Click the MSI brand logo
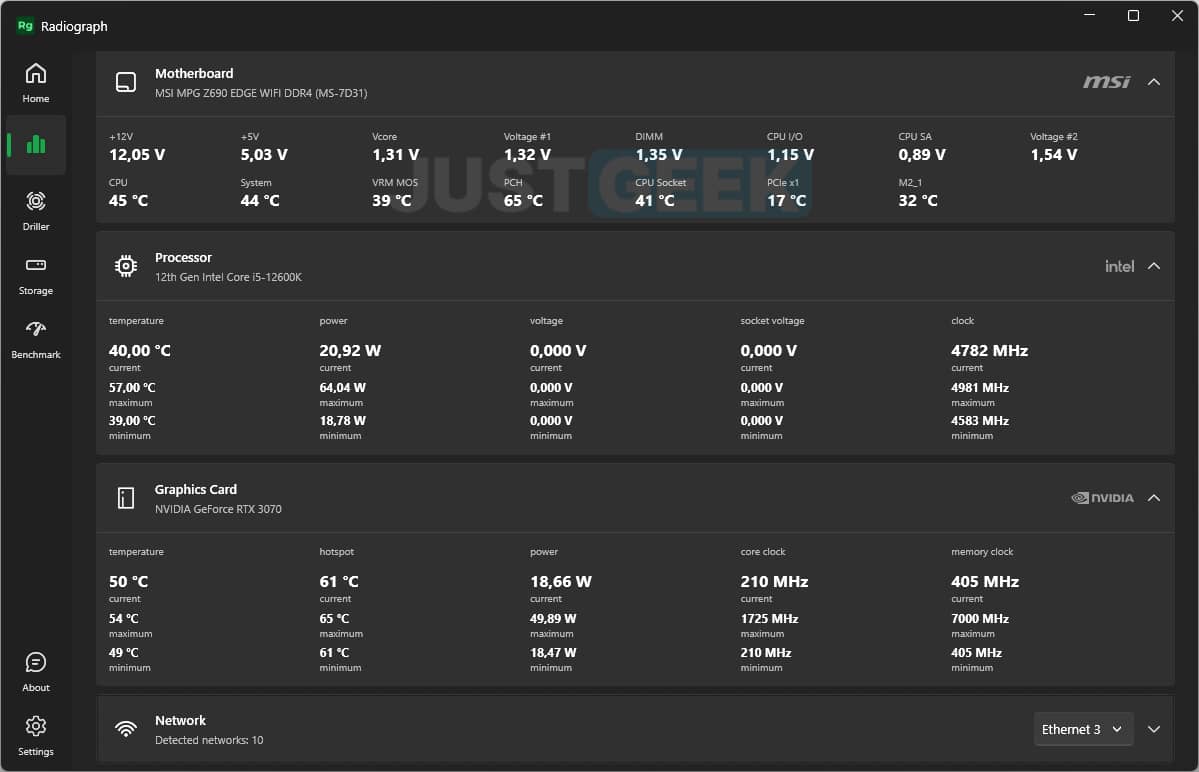 [x=1106, y=82]
